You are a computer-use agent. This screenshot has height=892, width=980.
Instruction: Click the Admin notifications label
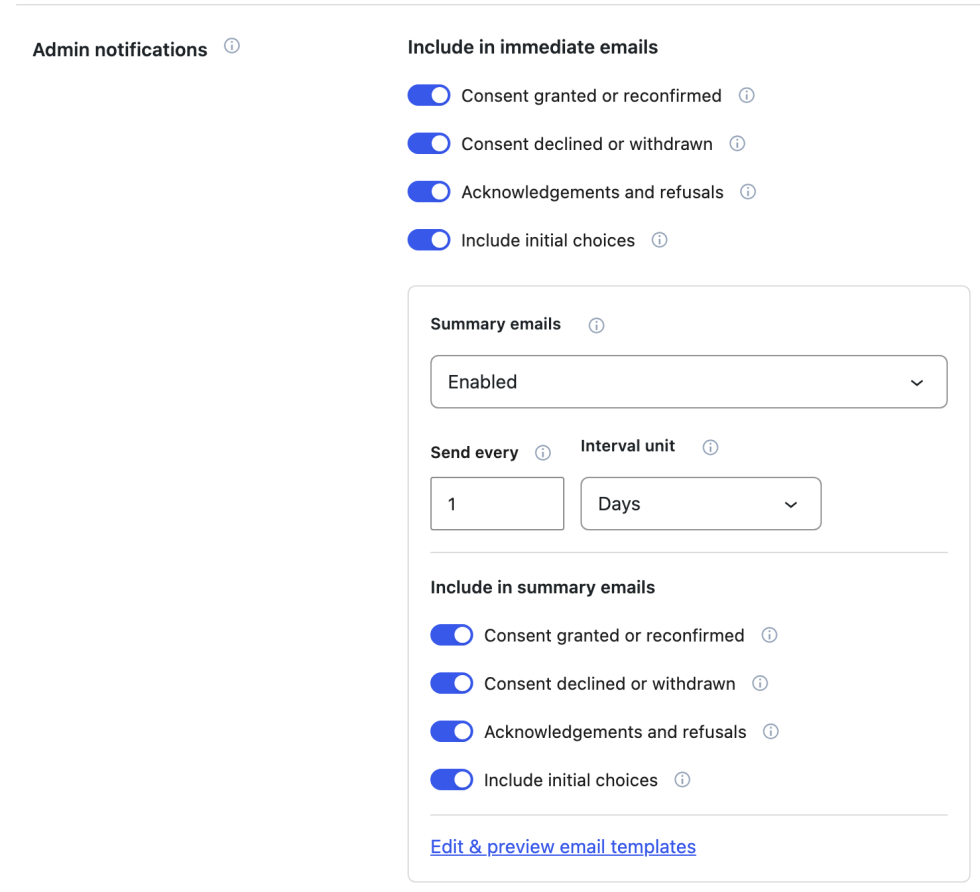click(x=120, y=49)
